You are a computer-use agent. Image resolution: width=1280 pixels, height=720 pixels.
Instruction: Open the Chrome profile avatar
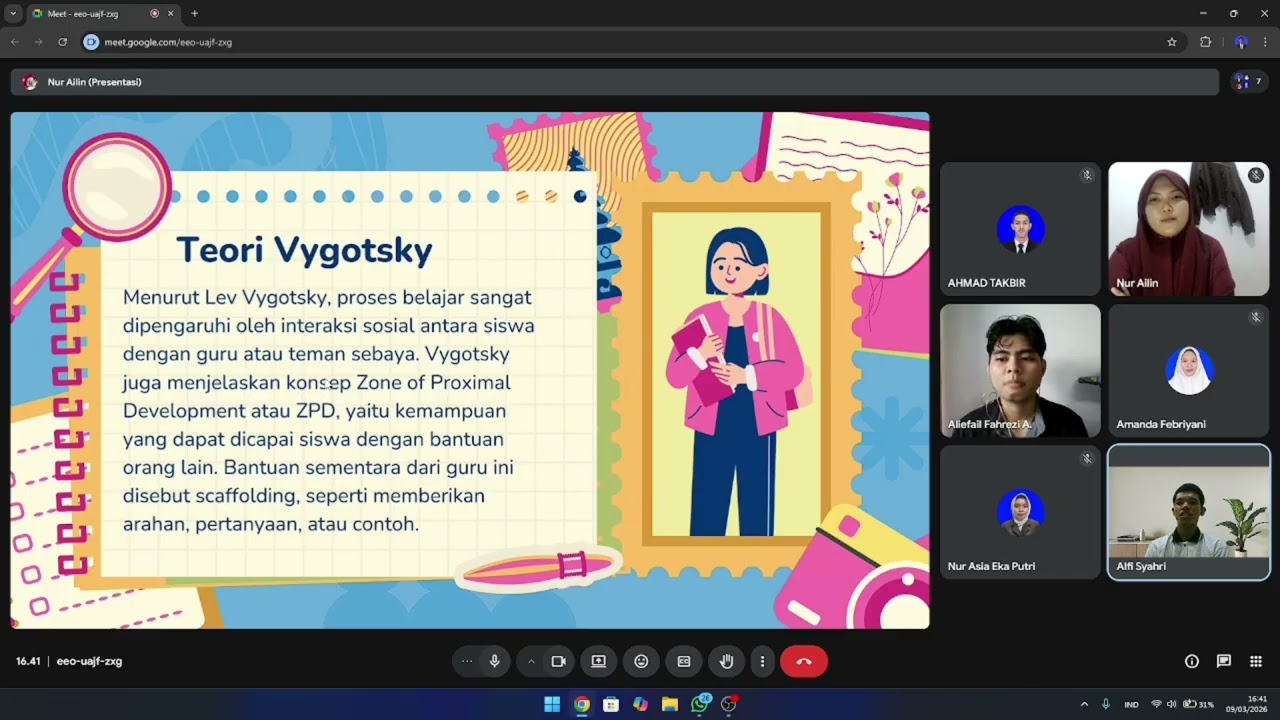1241,42
